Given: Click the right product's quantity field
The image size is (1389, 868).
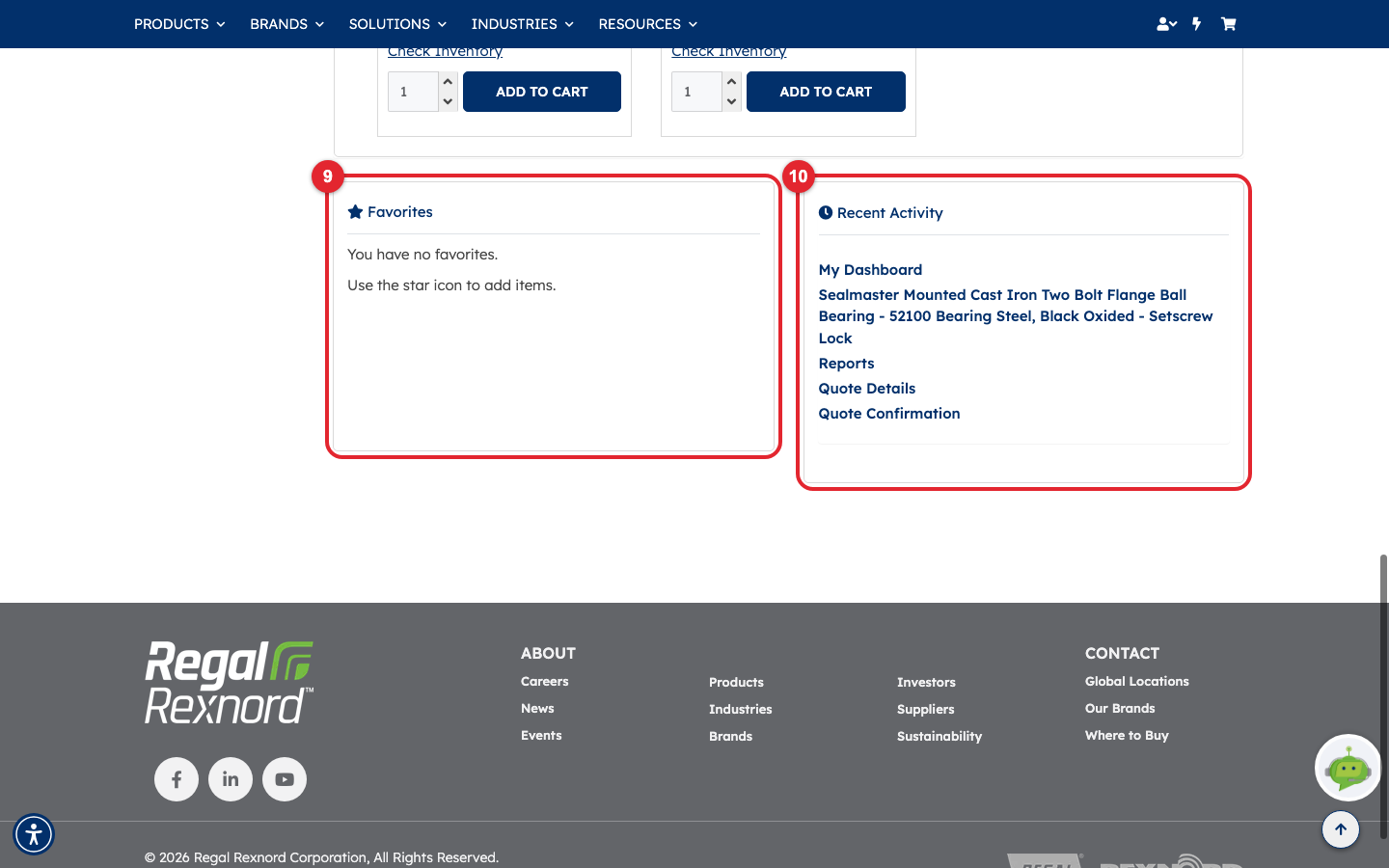Looking at the screenshot, I should tap(697, 92).
